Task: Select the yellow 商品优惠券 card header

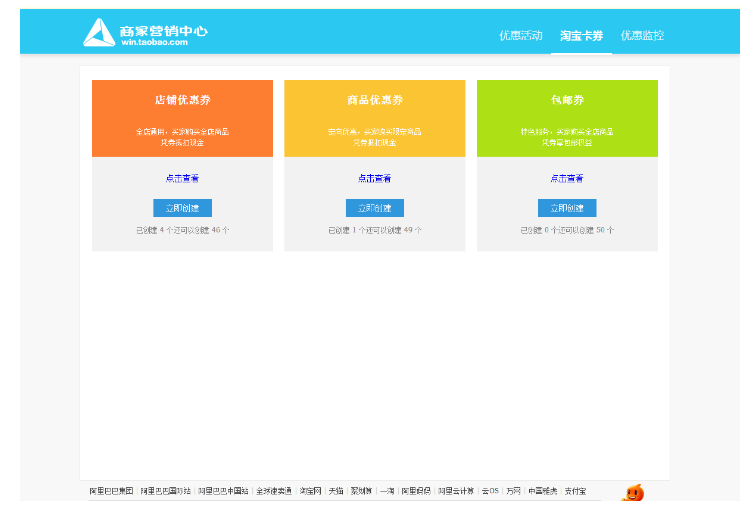Action: [x=375, y=118]
